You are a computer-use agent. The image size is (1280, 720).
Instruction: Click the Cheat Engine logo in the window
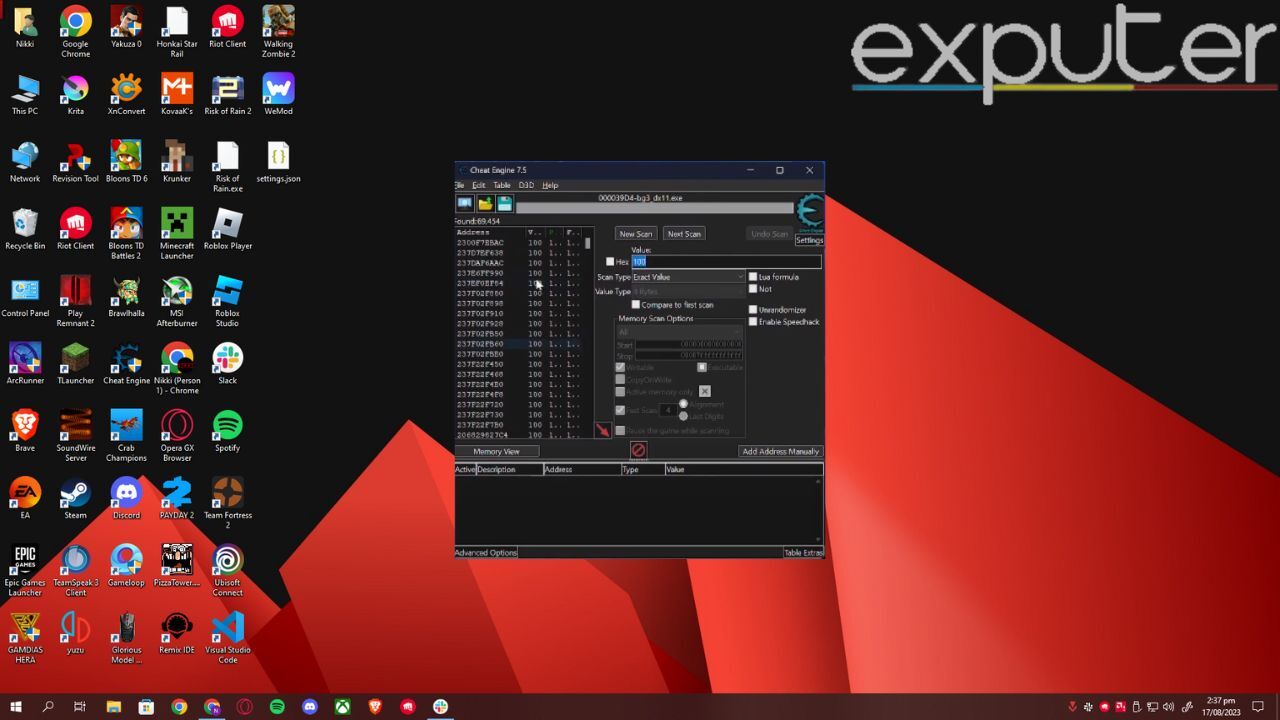tap(809, 212)
